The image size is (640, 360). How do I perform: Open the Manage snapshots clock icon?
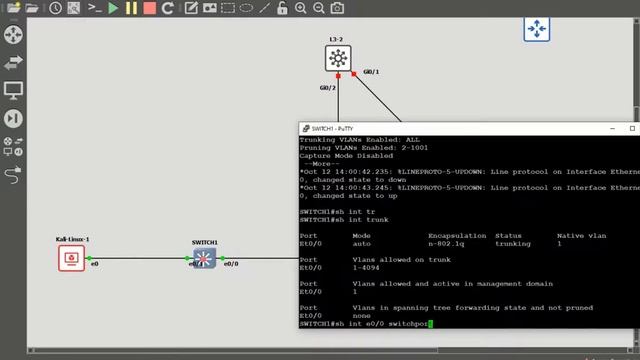coord(56,8)
